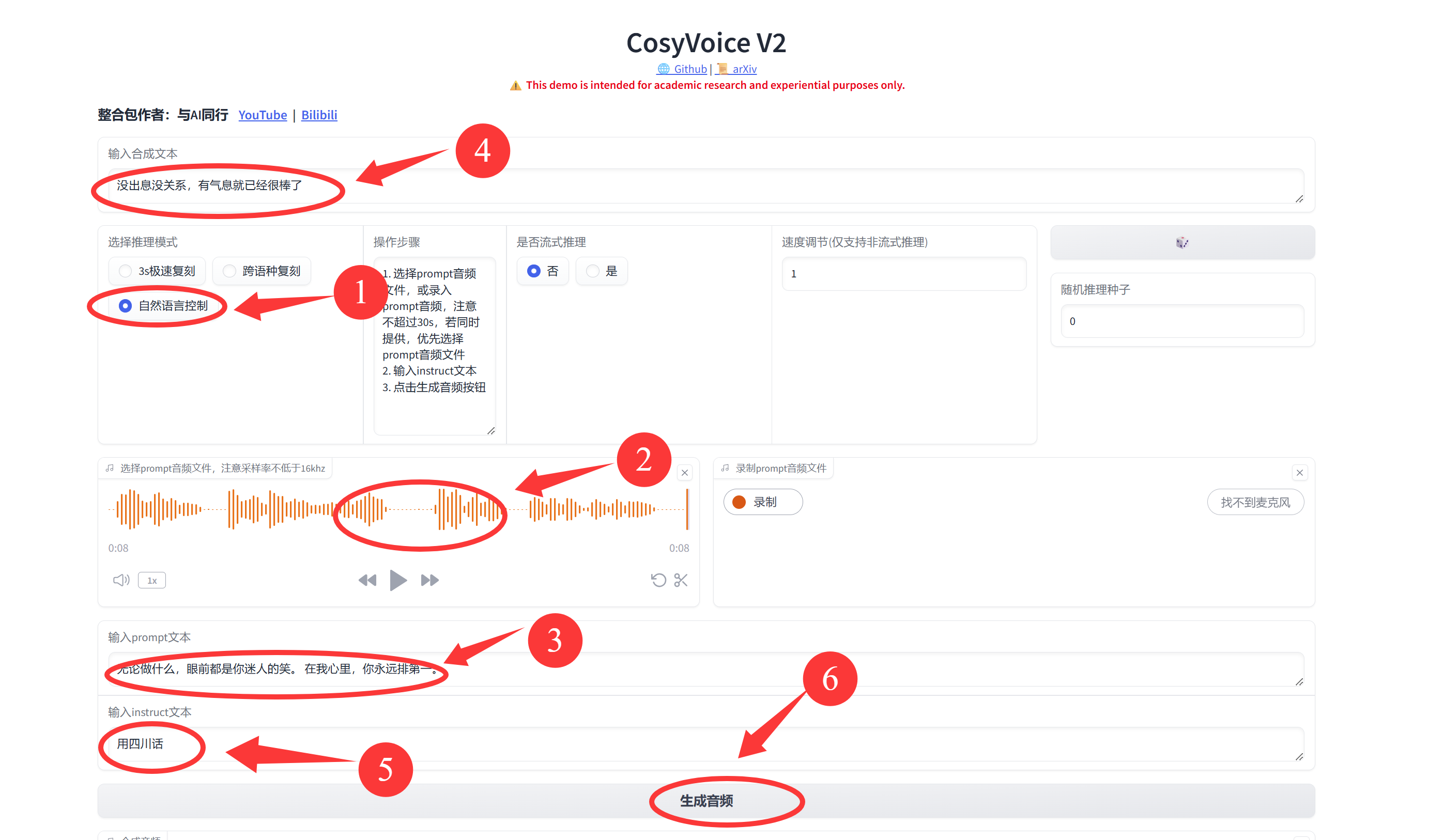Change the 1x playback speed
1444x840 pixels.
pos(152,580)
